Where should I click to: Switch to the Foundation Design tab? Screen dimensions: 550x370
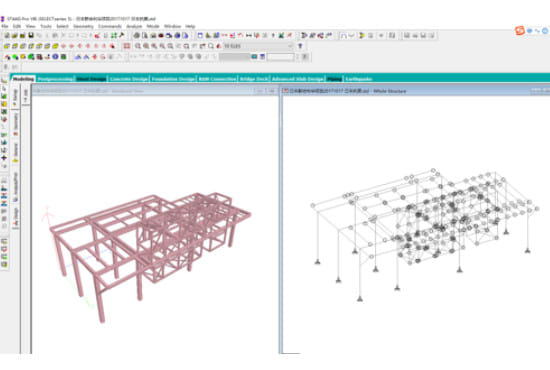pos(173,79)
